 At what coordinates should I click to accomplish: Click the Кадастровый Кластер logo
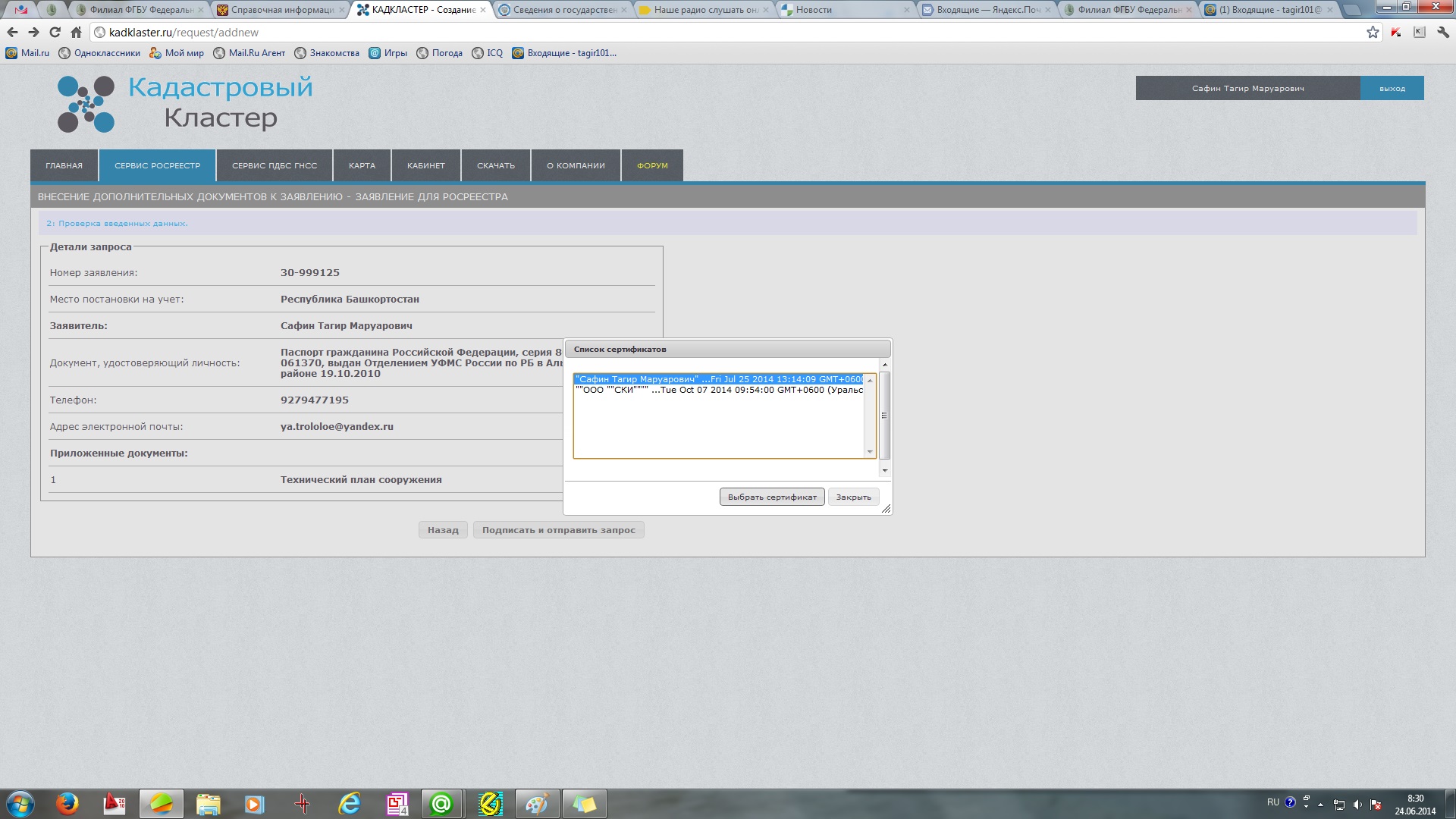click(x=186, y=103)
